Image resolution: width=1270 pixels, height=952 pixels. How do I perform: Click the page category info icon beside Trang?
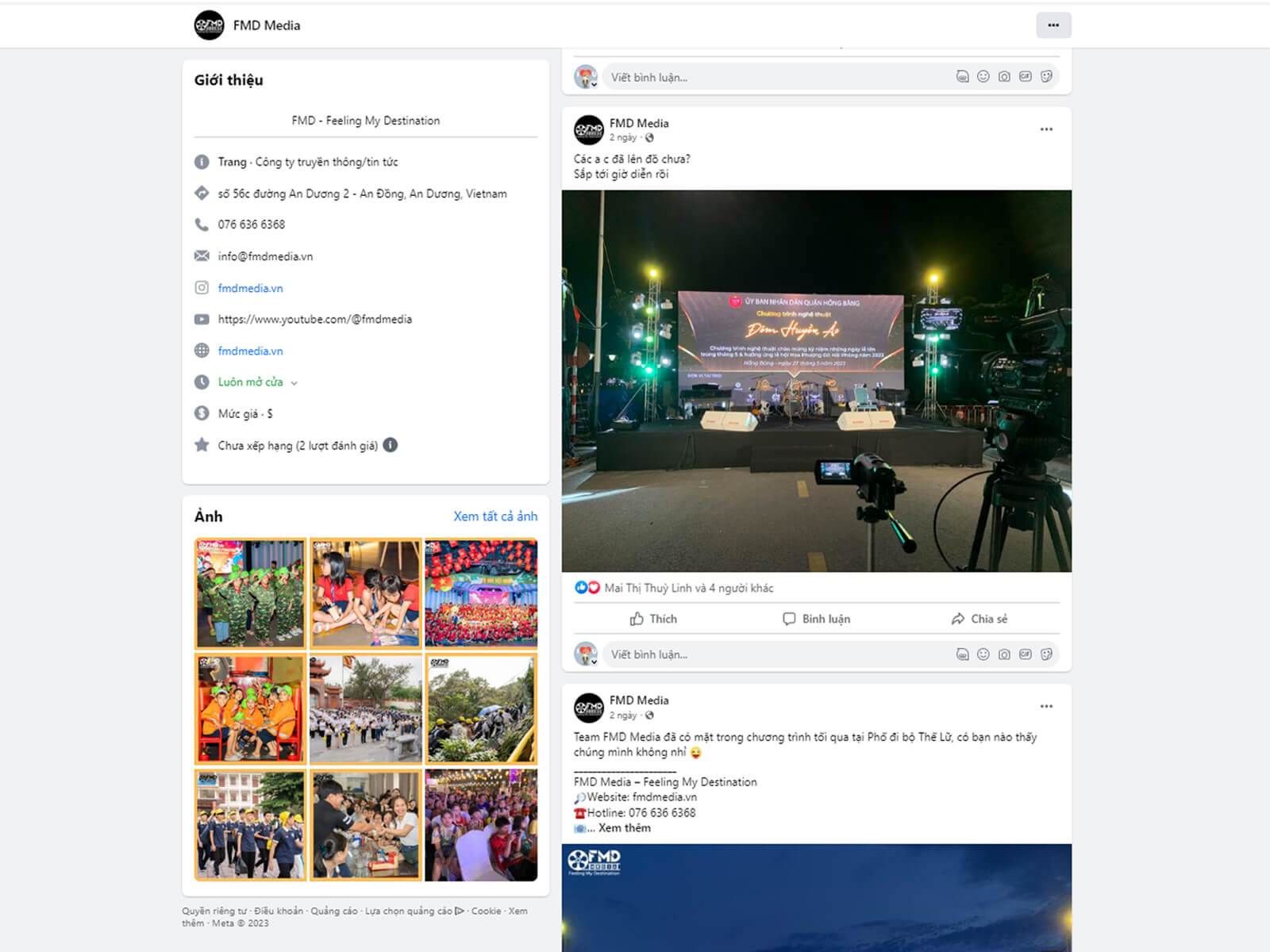click(202, 162)
